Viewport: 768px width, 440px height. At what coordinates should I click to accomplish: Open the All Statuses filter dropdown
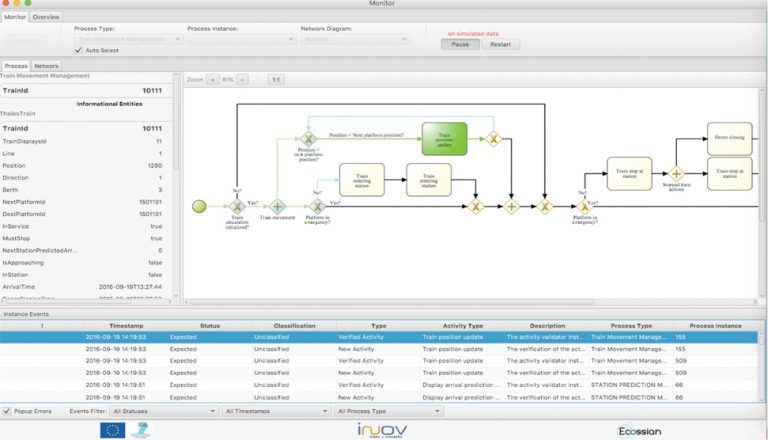click(x=163, y=410)
